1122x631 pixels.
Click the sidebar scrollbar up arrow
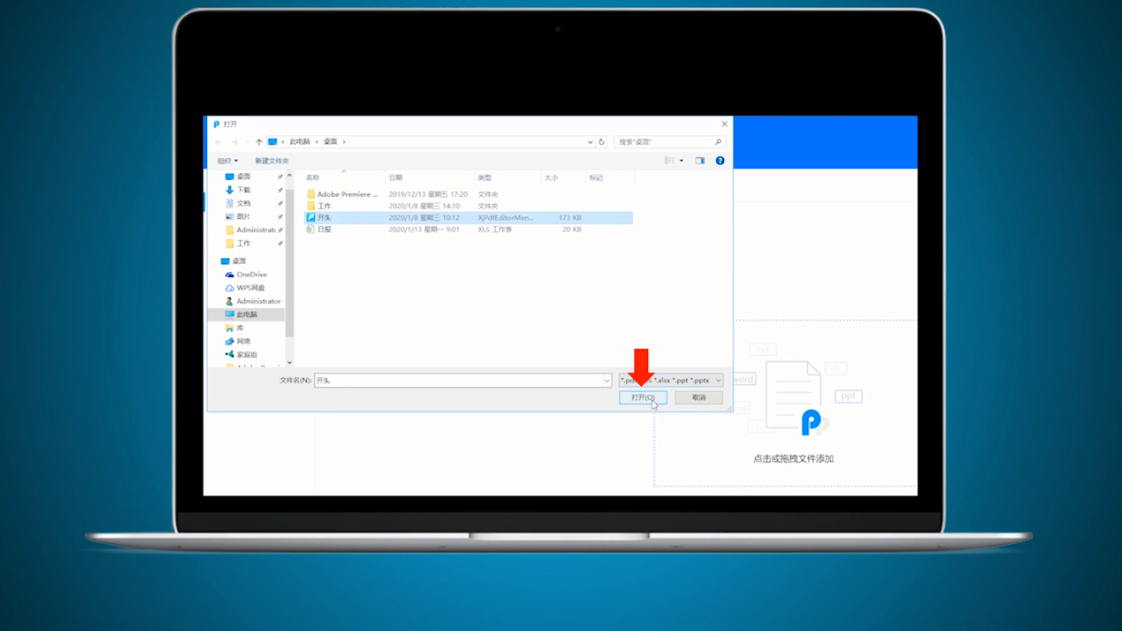289,175
